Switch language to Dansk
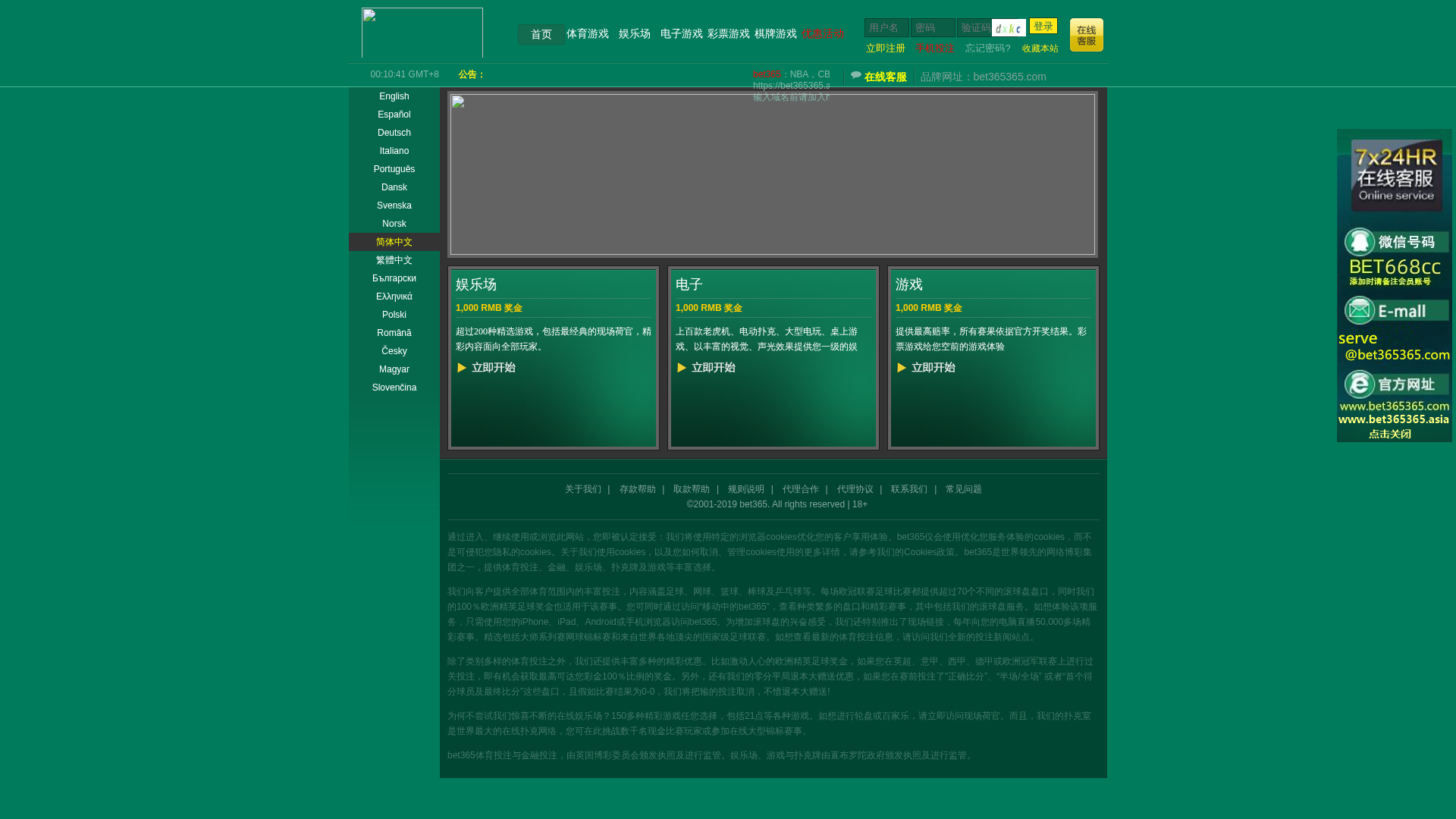The image size is (1456, 819). pos(394,187)
